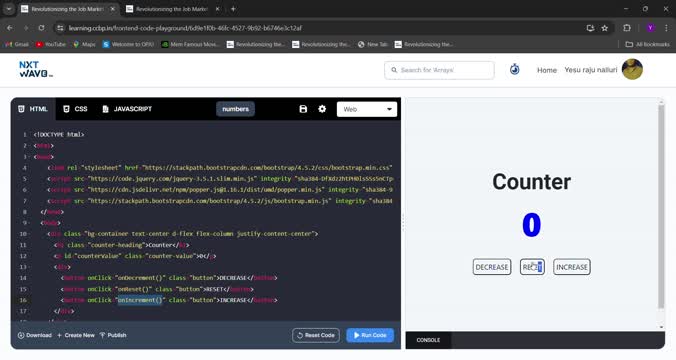The image size is (676, 360).
Task: Switch to the JAVASCRIPT editor tab
Action: tap(127, 109)
